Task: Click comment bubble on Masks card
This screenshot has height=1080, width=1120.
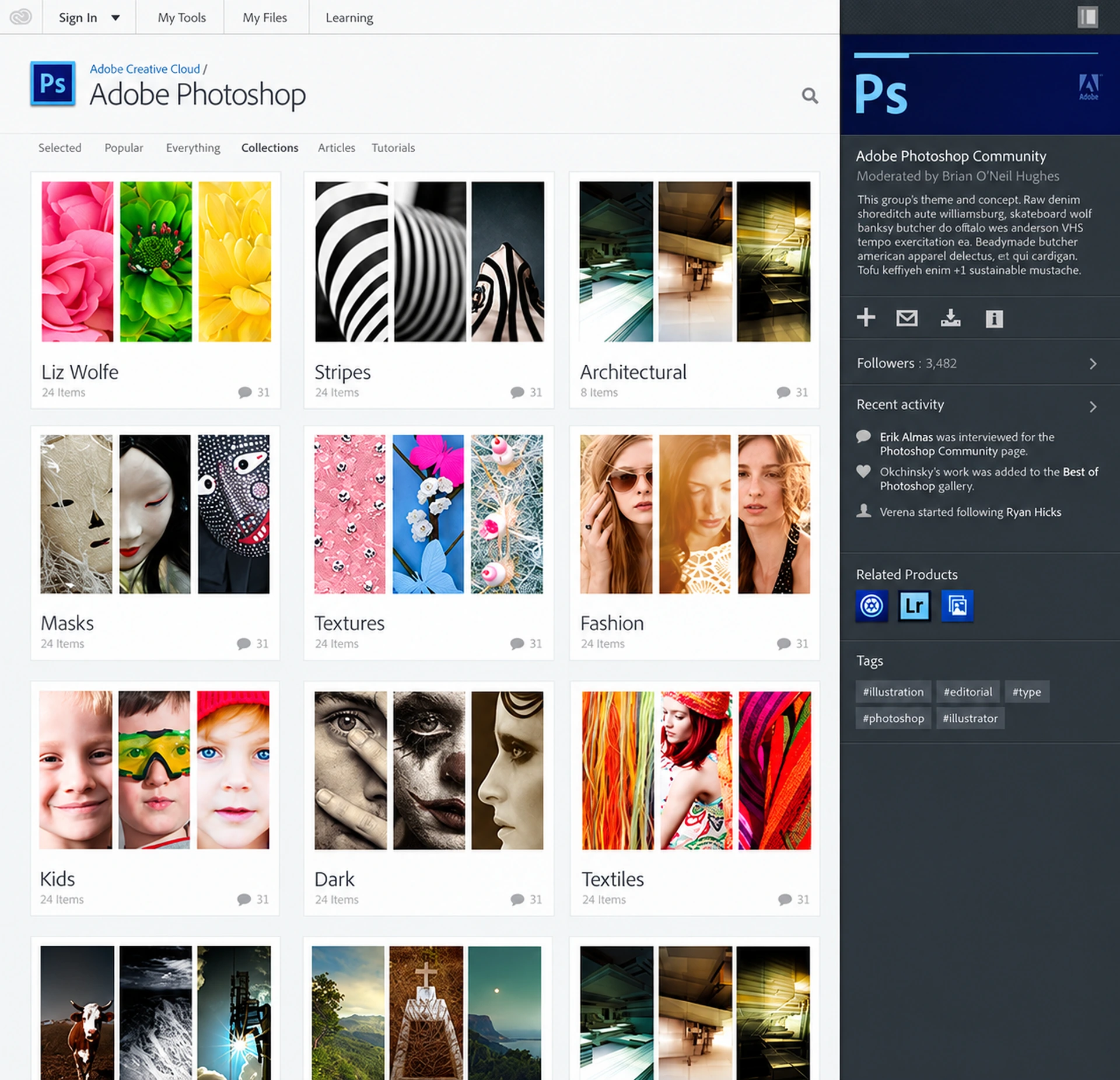Action: [x=244, y=644]
